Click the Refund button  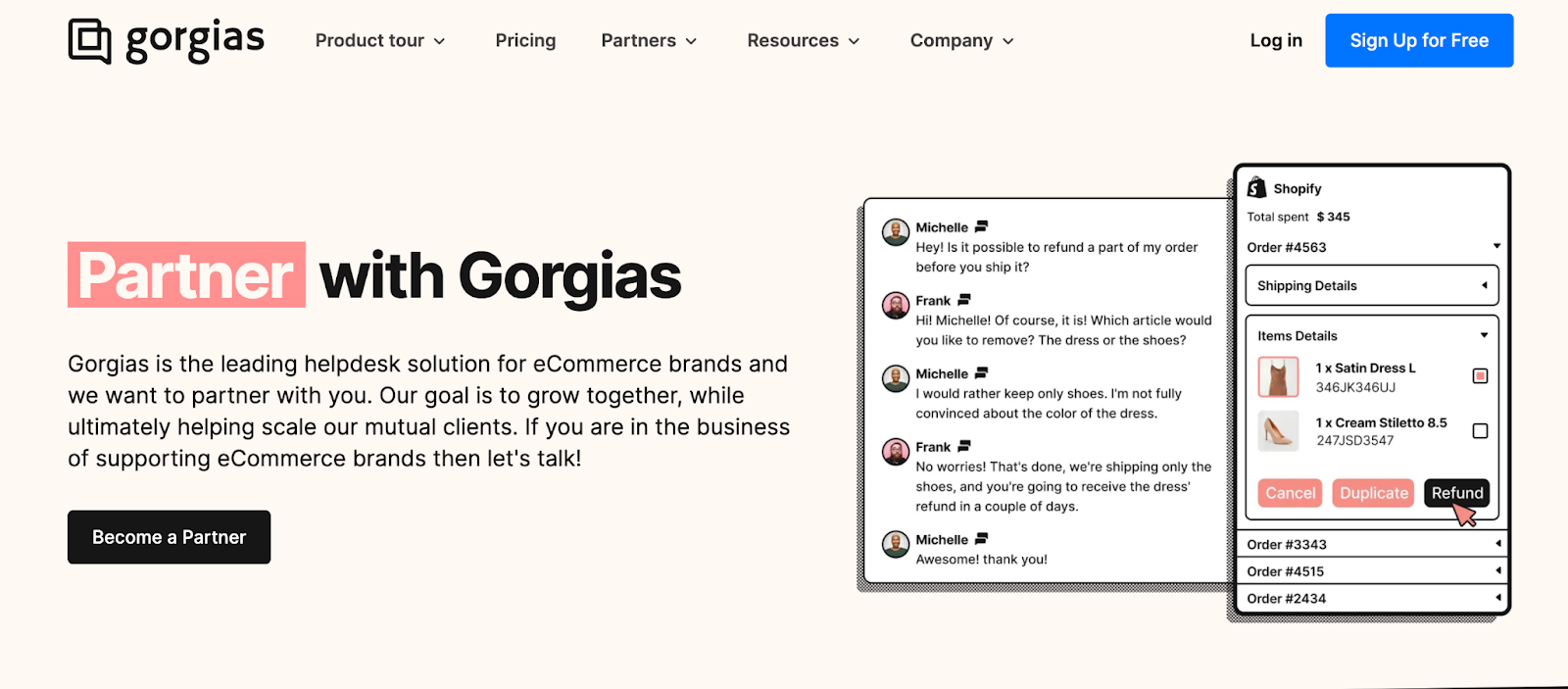(1456, 493)
